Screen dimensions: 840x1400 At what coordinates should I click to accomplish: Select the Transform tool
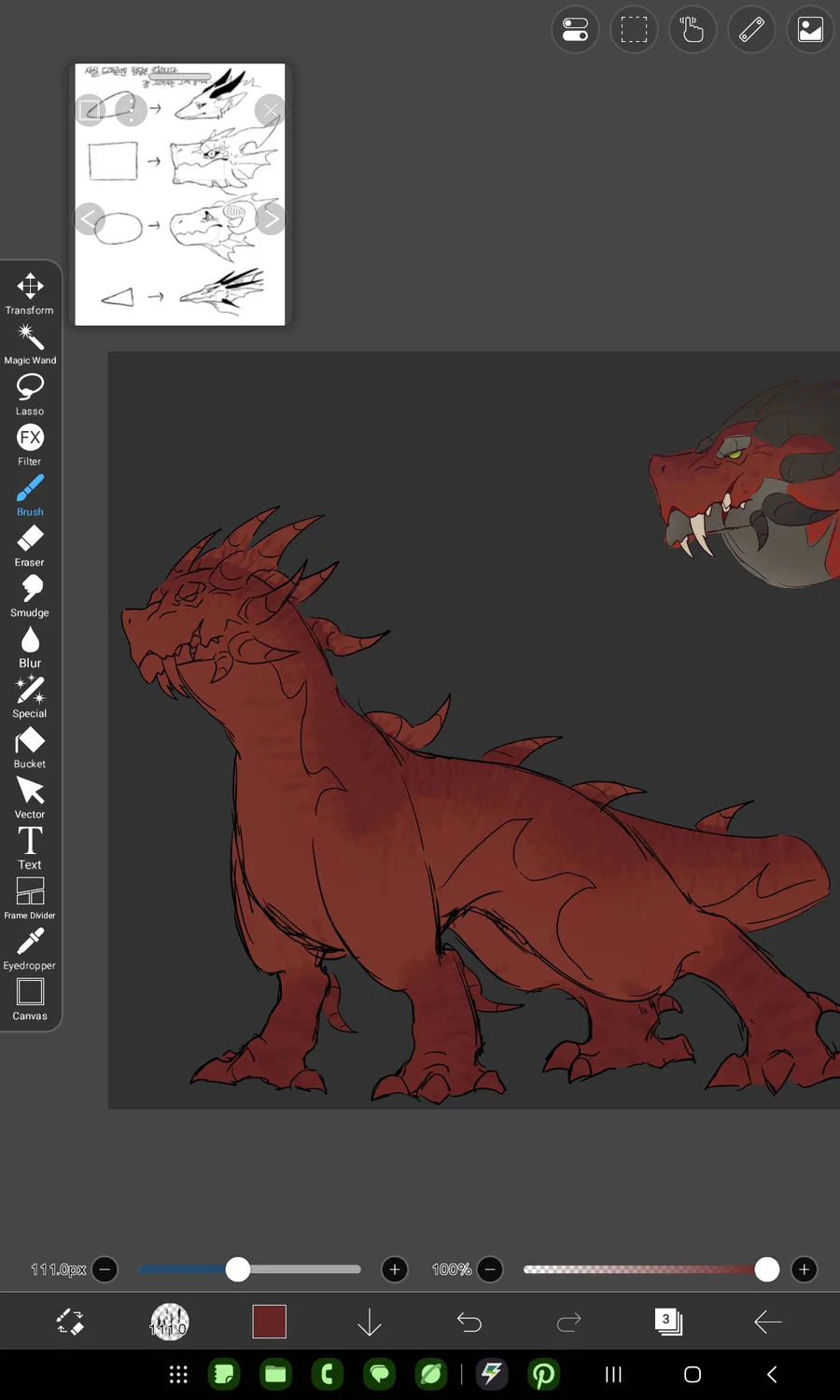tap(30, 293)
